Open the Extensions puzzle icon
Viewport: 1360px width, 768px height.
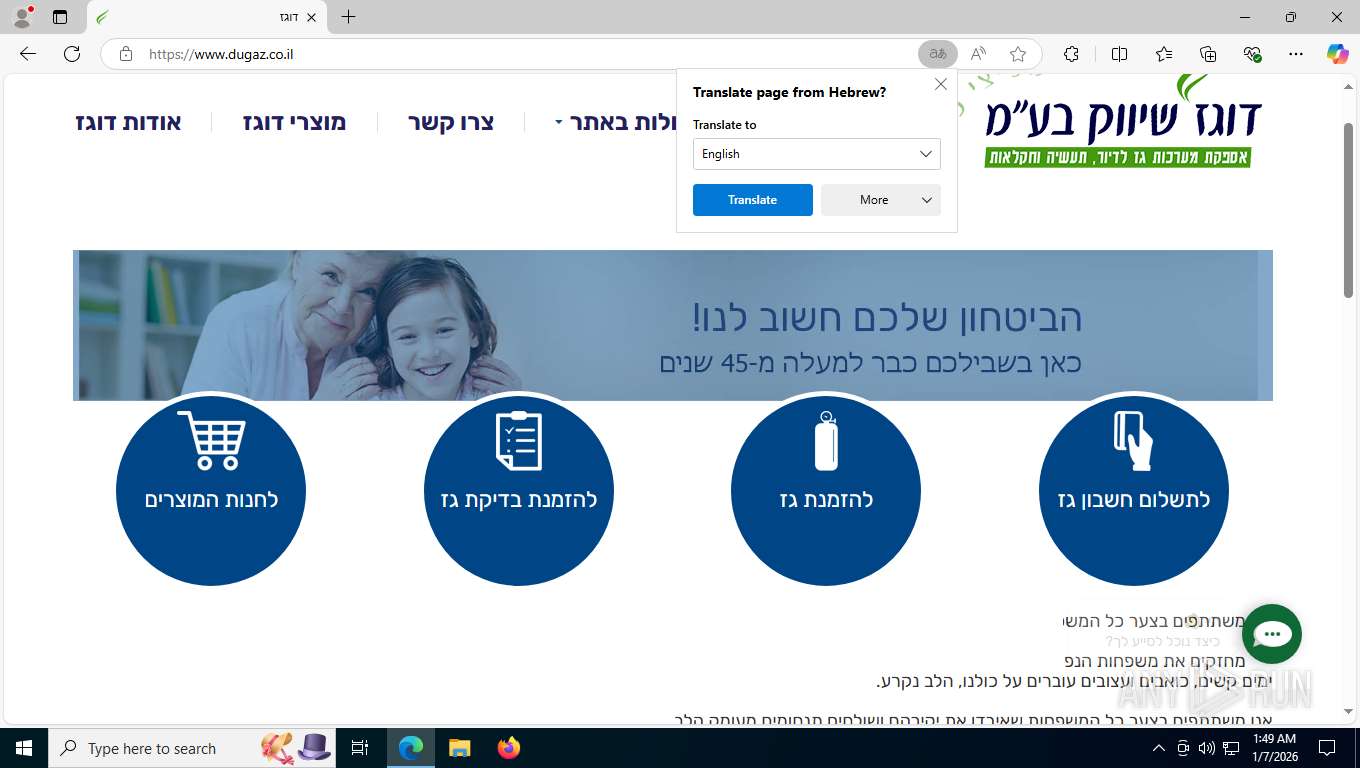[x=1071, y=54]
